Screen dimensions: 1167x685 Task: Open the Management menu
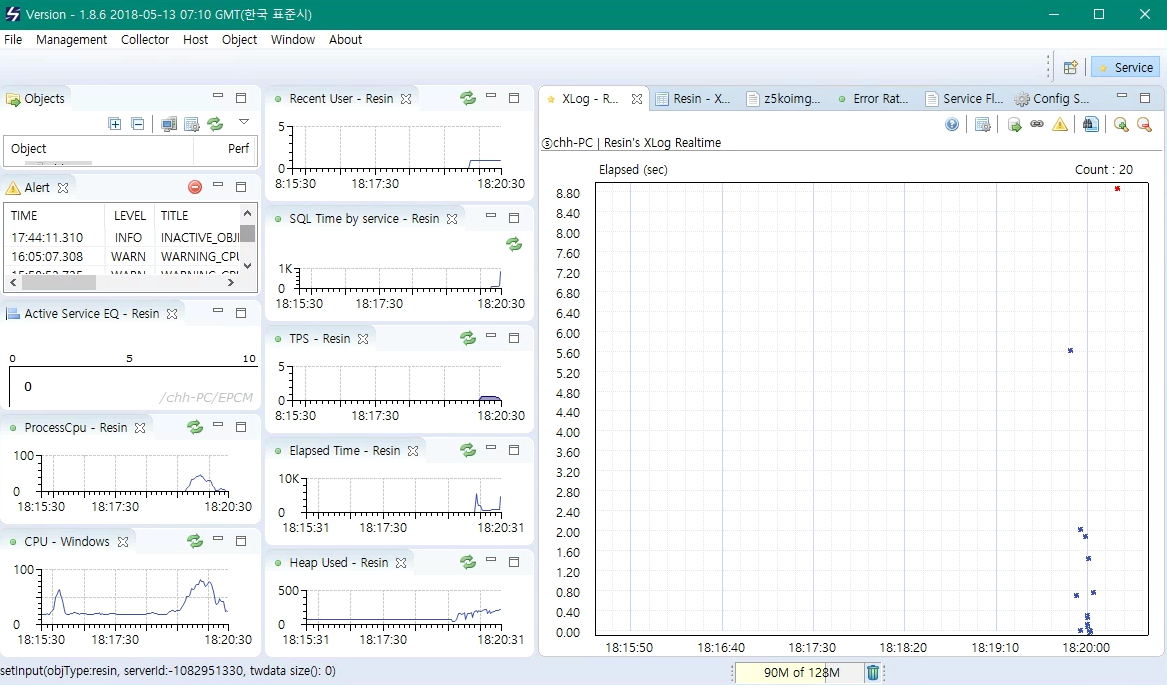coord(71,39)
